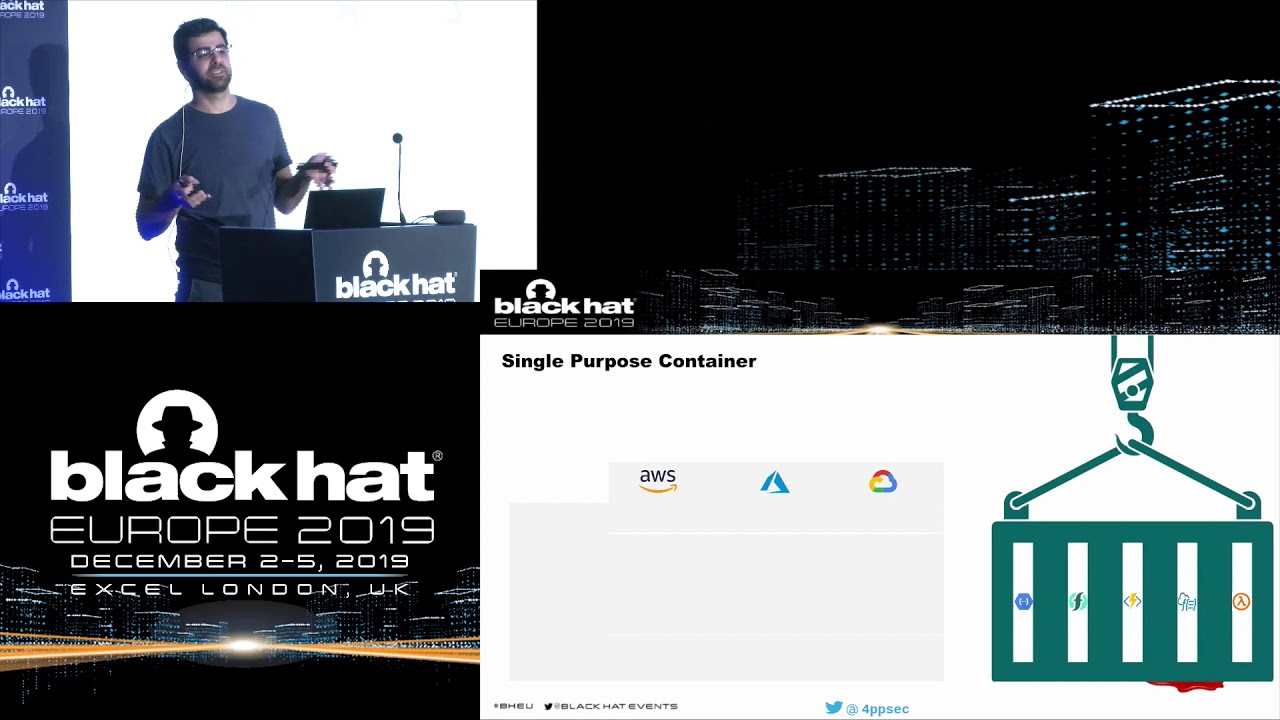Screen dimensions: 1280x720
Task: Click the black hat logo on podium
Action: pyautogui.click(x=396, y=276)
